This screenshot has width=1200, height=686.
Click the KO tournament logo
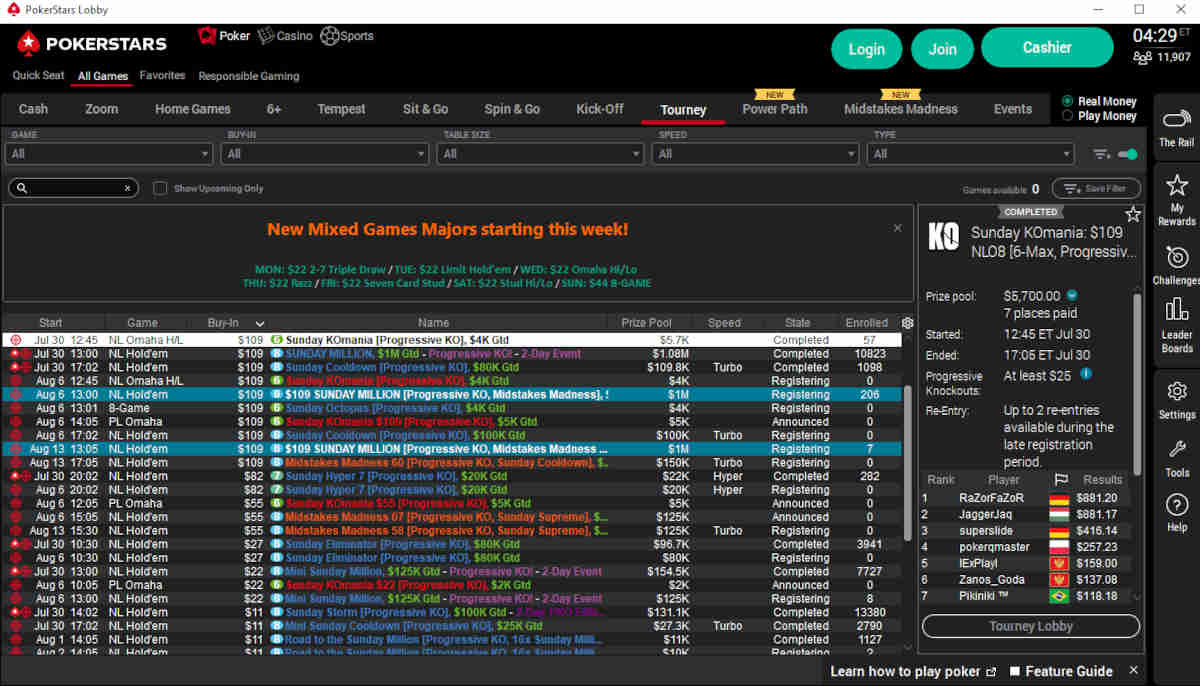(x=944, y=236)
